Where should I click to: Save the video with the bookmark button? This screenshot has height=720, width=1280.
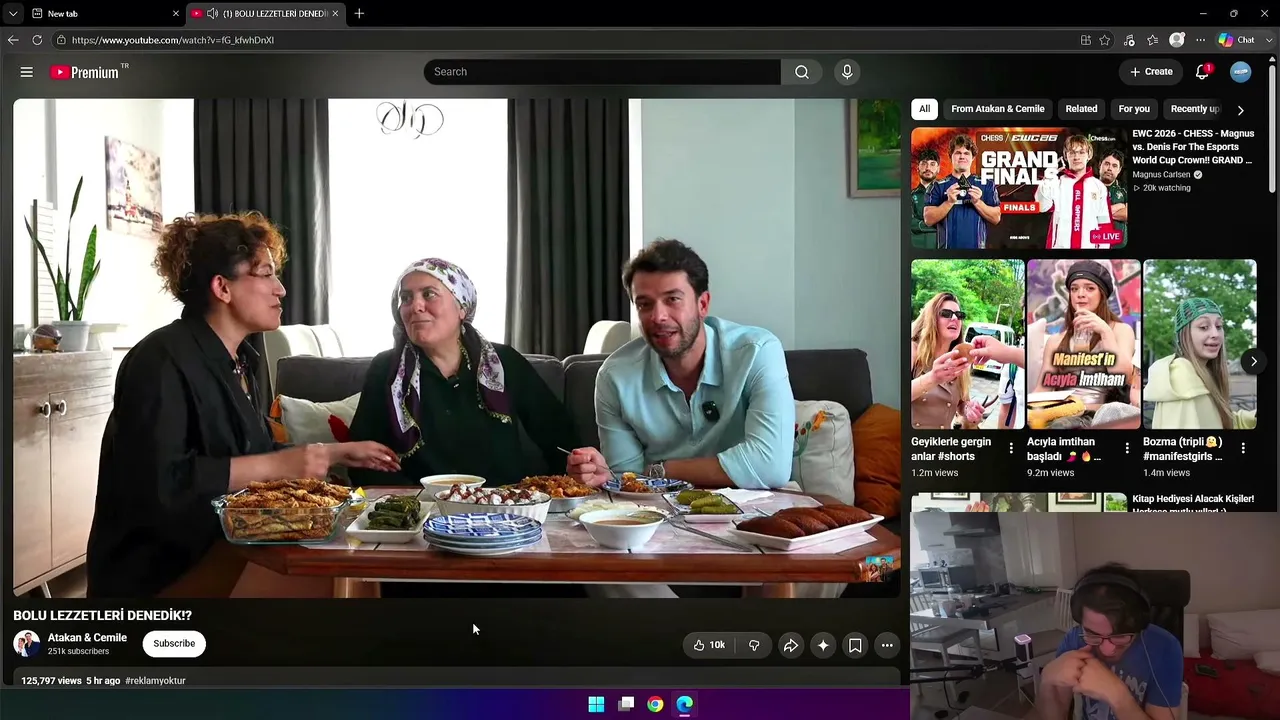tap(855, 645)
